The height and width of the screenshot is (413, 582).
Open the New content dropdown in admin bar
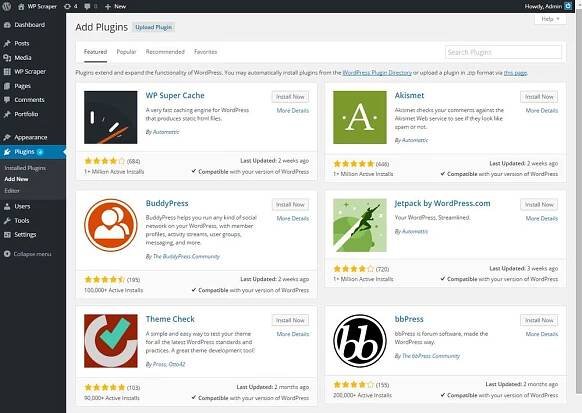[115, 6]
